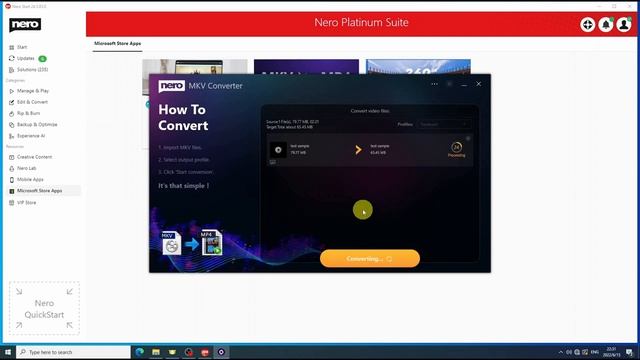Open Updates in the Nero sidebar
This screenshot has height=360, width=640.
point(25,58)
